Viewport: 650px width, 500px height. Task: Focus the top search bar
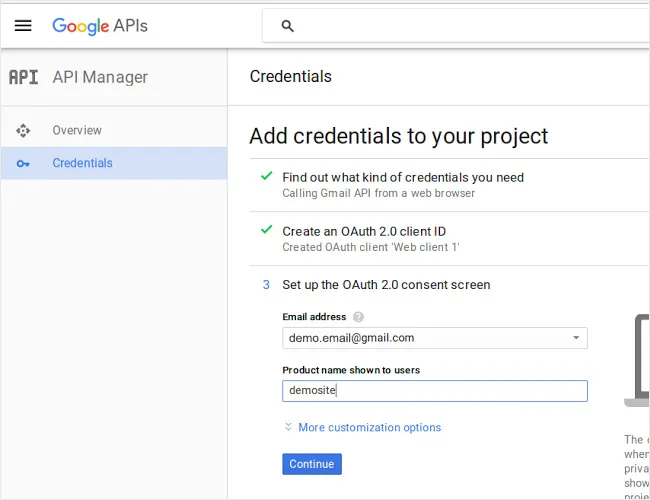(x=460, y=27)
